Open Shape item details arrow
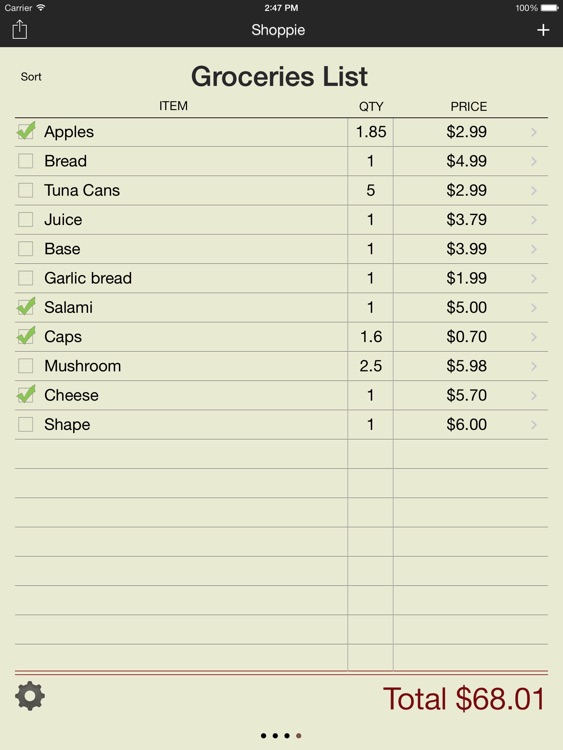The width and height of the screenshot is (563, 750). click(x=534, y=425)
